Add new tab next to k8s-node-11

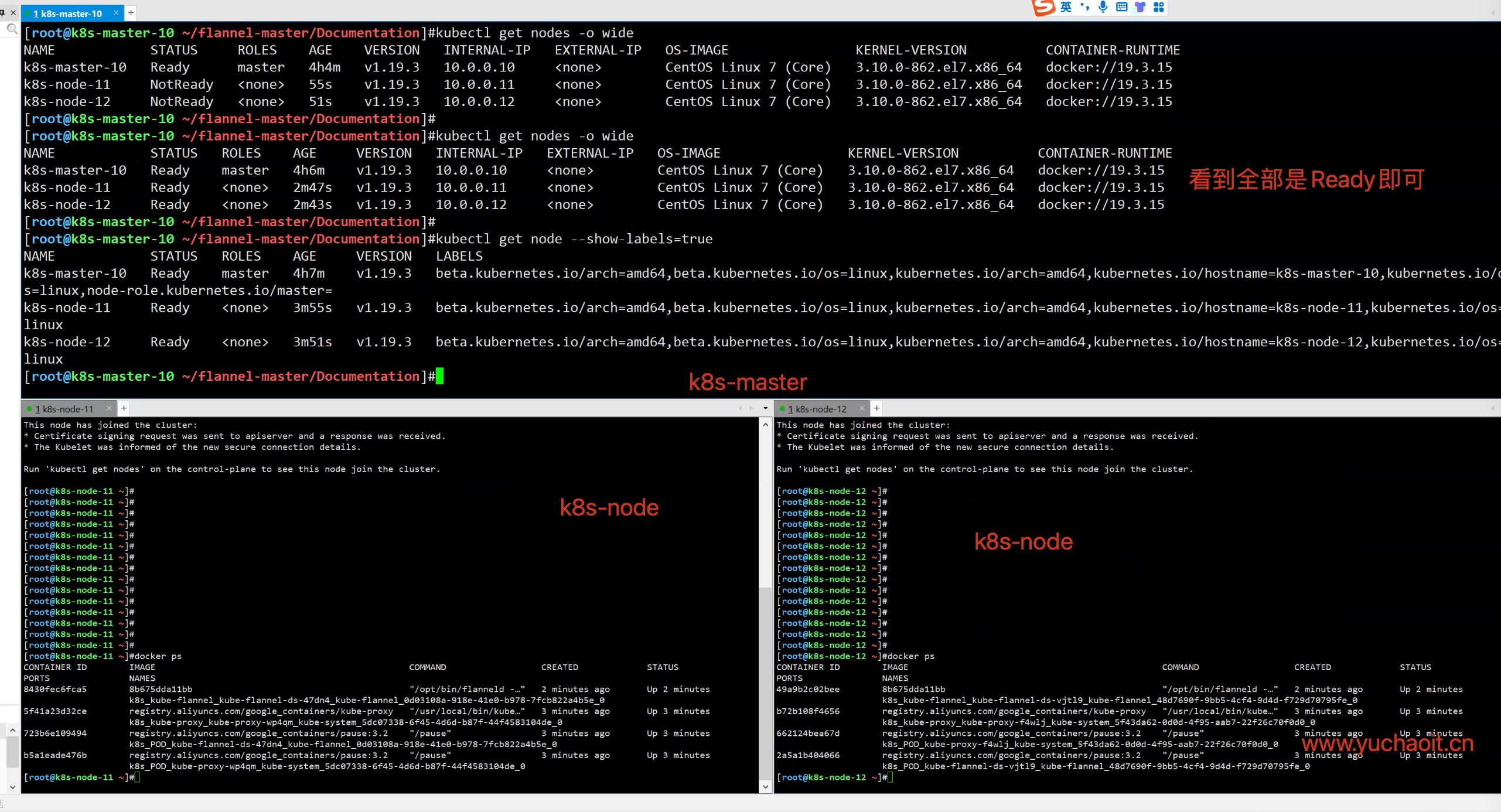(124, 408)
